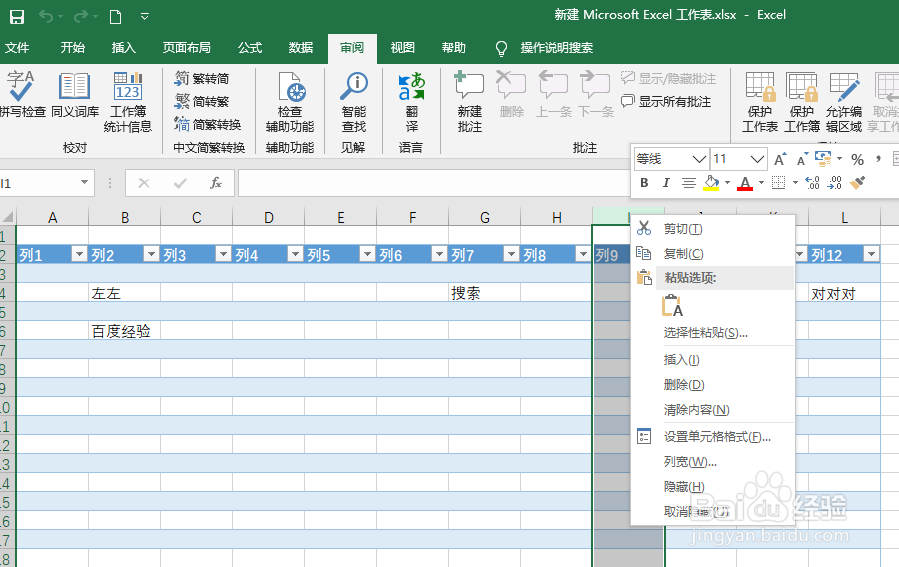Switch to the 插入 tab
Image resolution: width=899 pixels, height=567 pixels.
123,48
